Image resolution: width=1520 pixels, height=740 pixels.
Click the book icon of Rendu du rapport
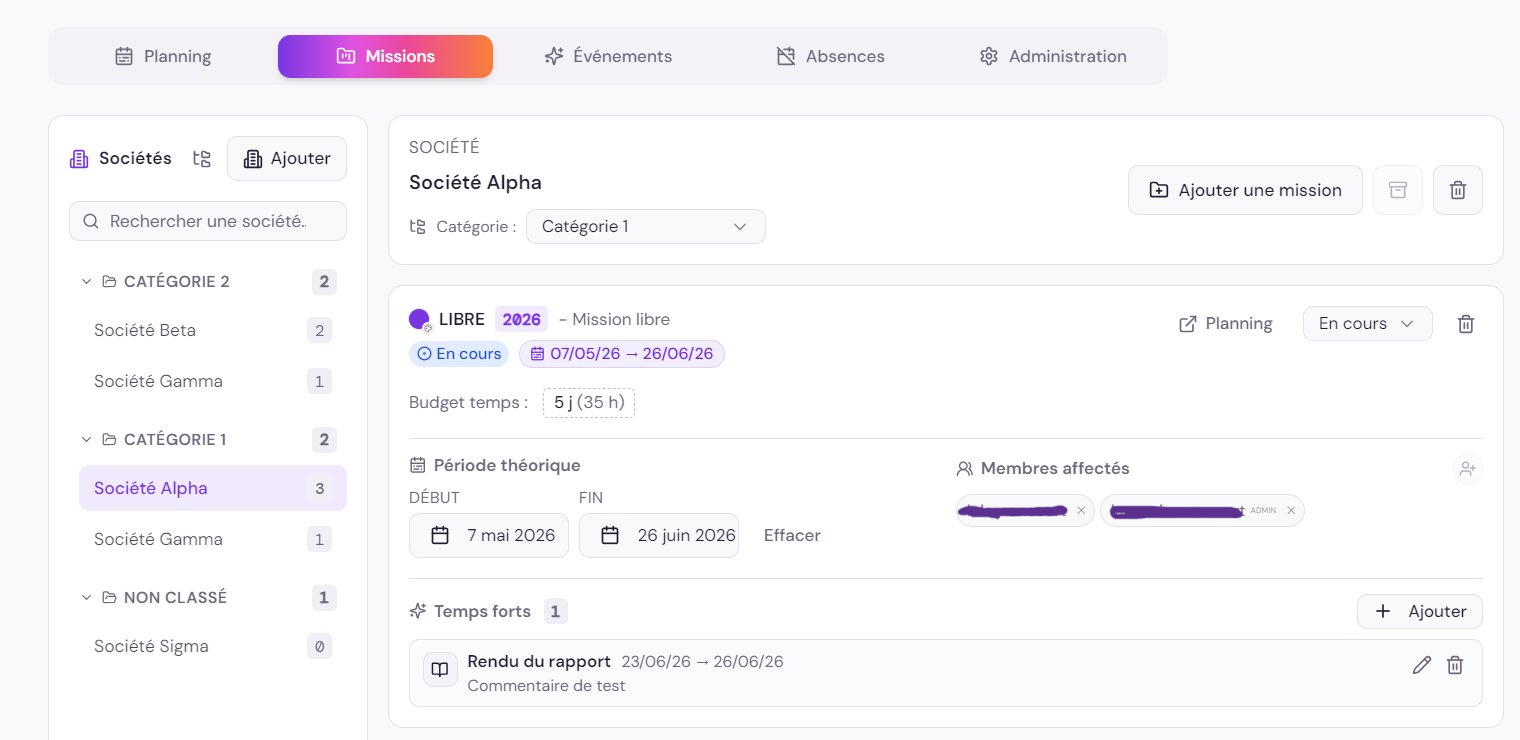pyautogui.click(x=440, y=669)
